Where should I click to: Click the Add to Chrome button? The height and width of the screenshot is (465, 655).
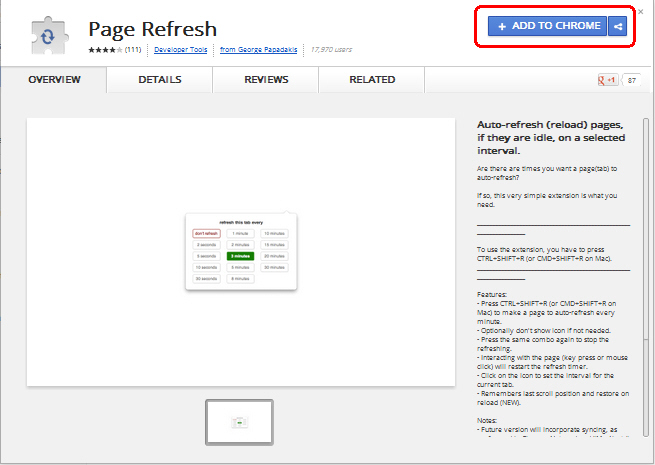(x=547, y=26)
